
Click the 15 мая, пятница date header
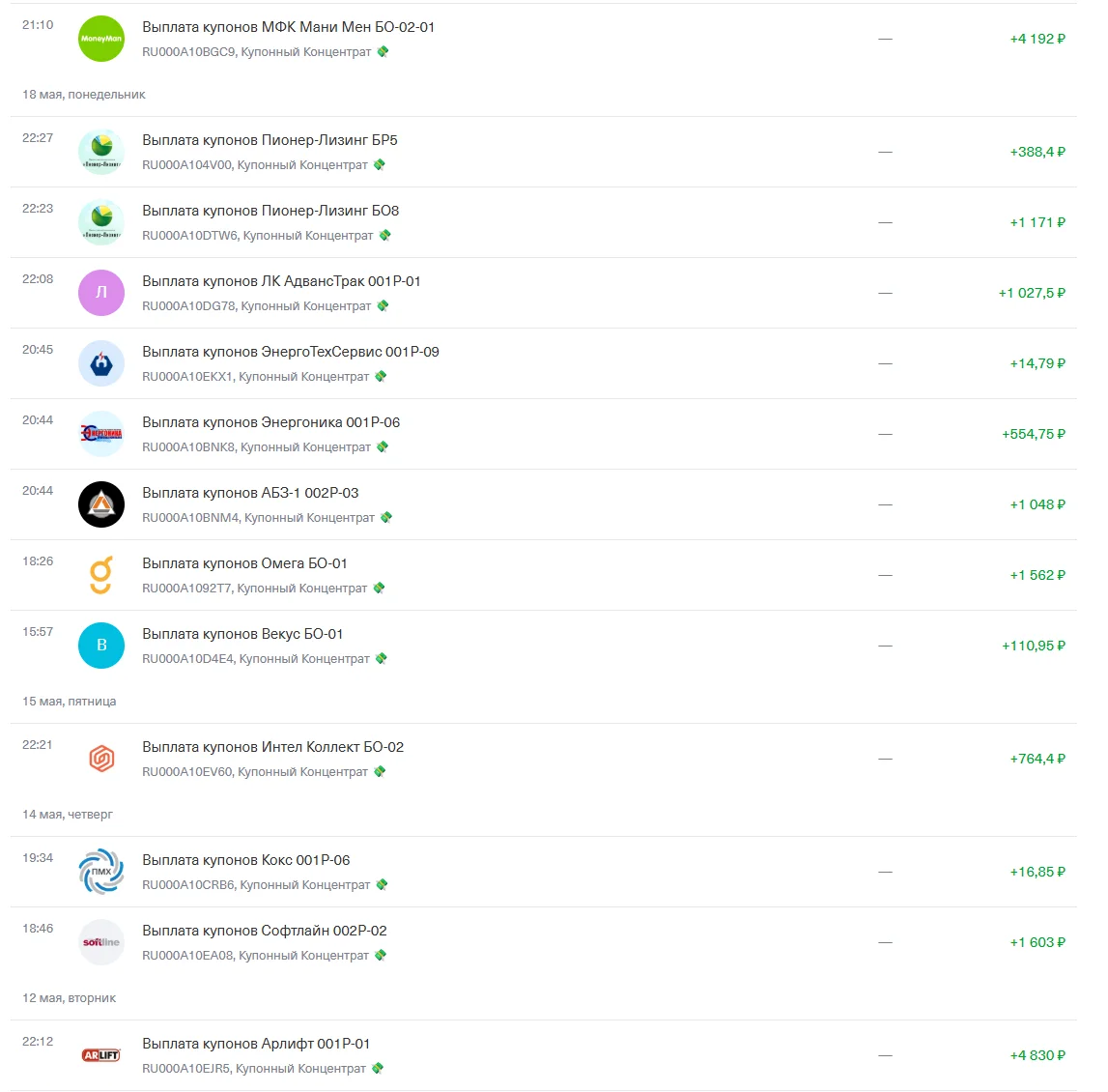click(70, 702)
